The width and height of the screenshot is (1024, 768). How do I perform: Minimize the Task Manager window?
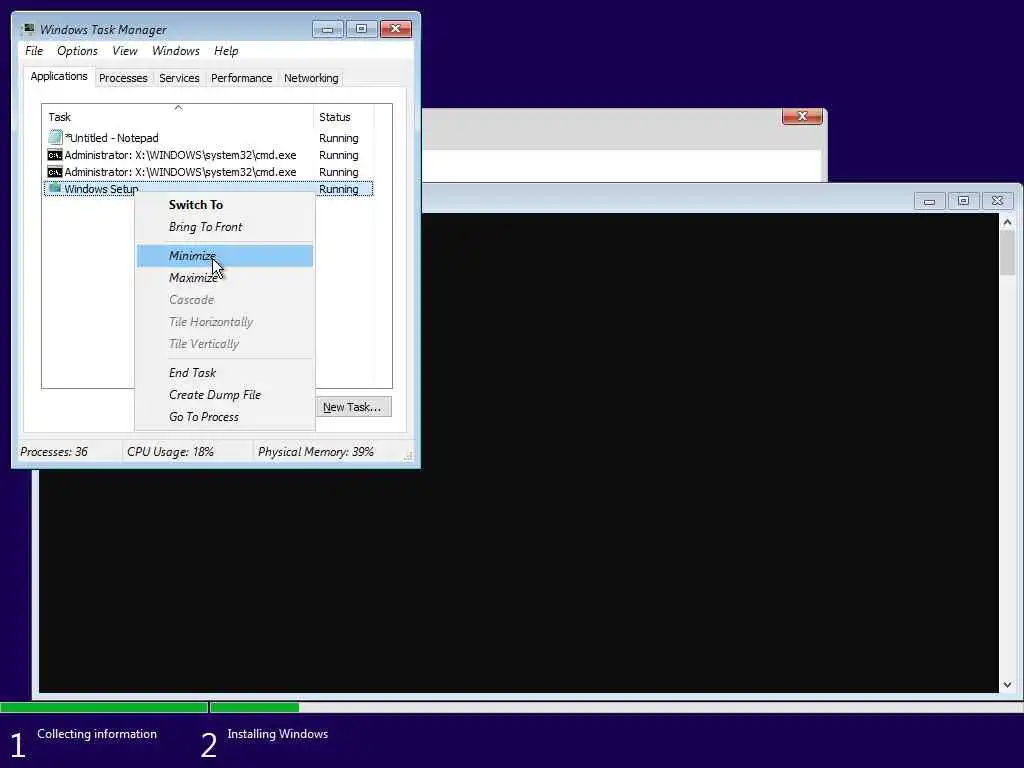click(328, 29)
